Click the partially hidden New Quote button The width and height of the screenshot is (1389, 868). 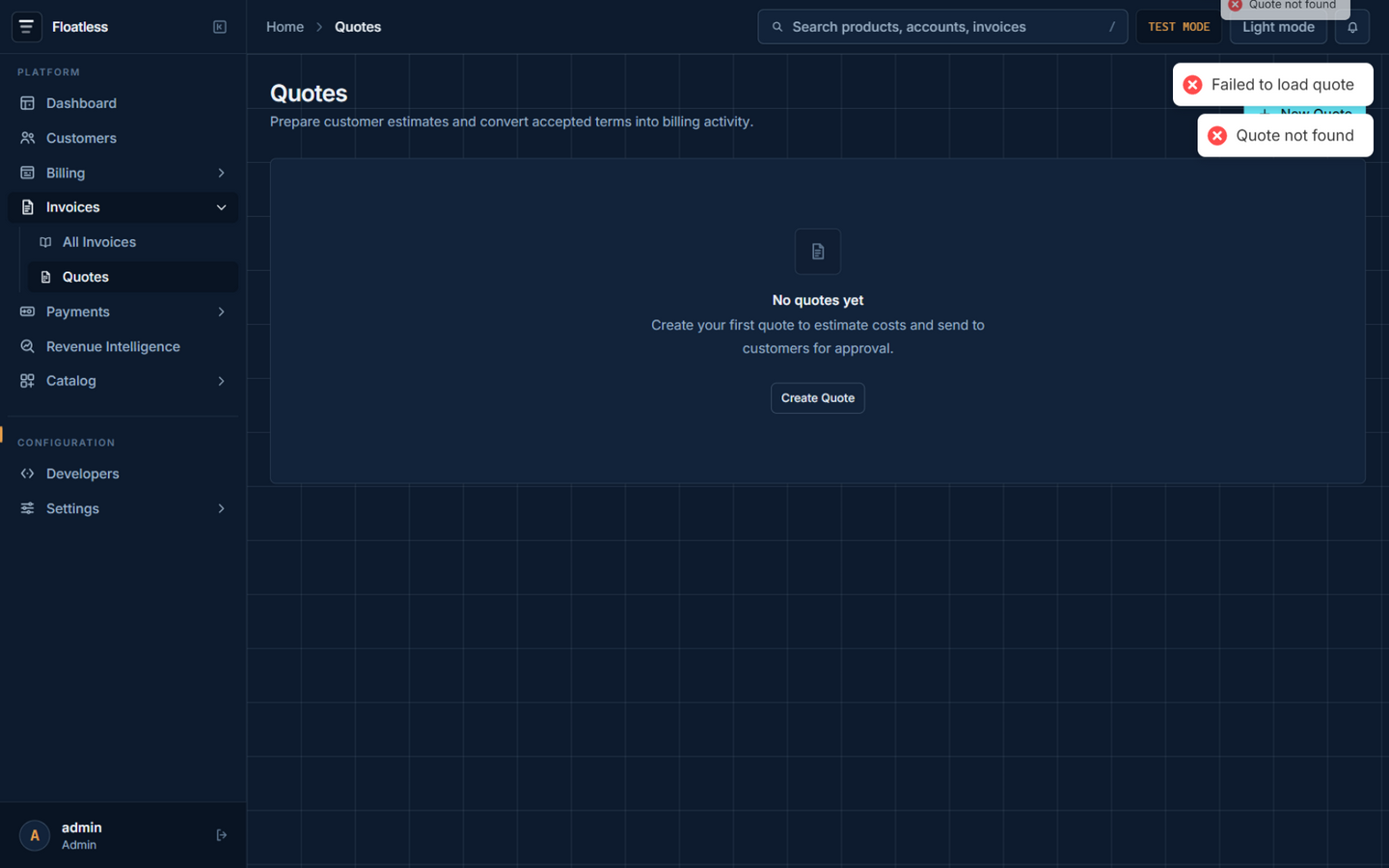[1304, 110]
